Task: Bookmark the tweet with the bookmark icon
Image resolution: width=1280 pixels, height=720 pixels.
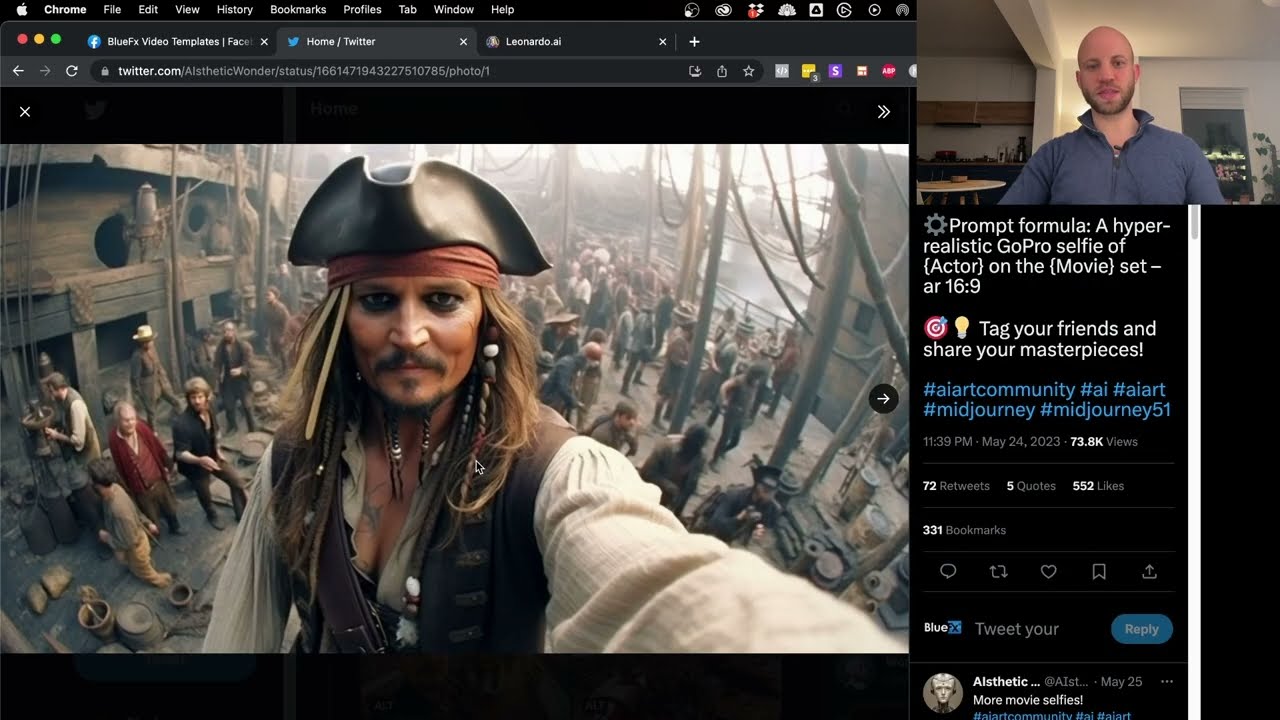Action: [1099, 571]
